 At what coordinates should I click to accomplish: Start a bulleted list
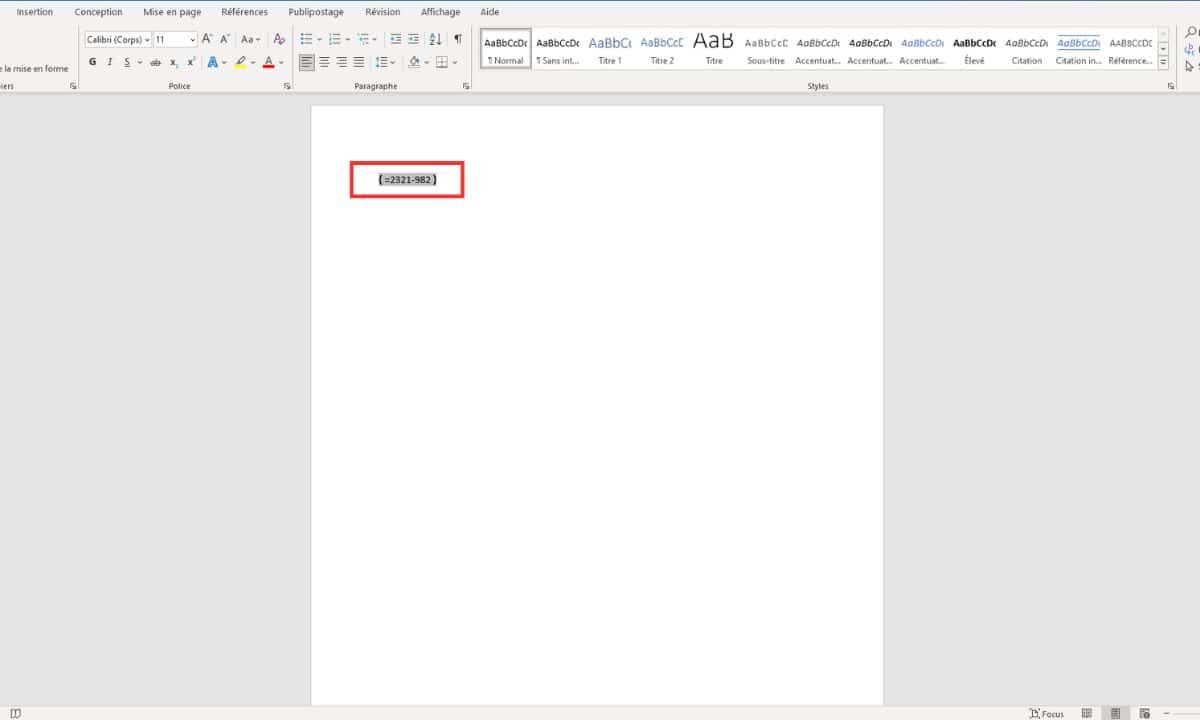tap(306, 39)
